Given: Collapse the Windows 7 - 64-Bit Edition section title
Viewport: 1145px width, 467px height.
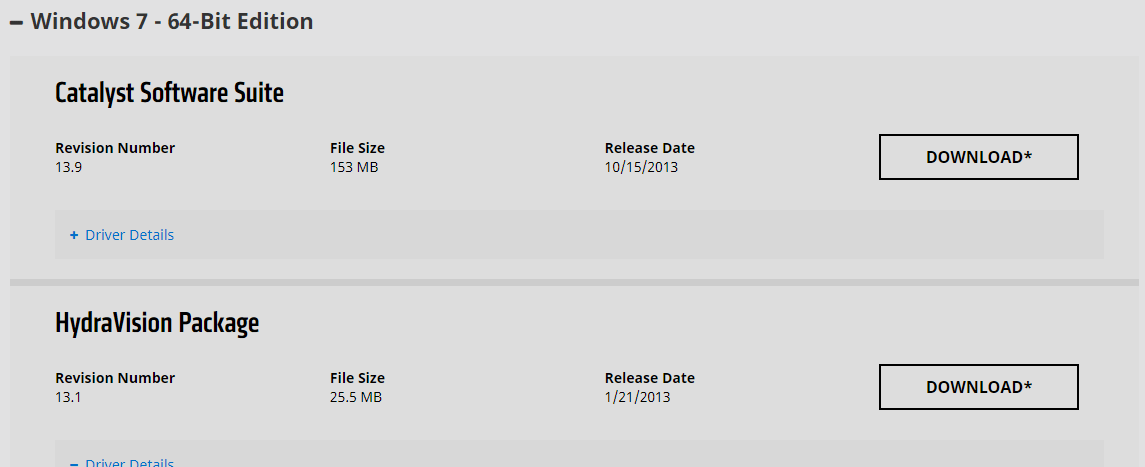Looking at the screenshot, I should (x=172, y=21).
